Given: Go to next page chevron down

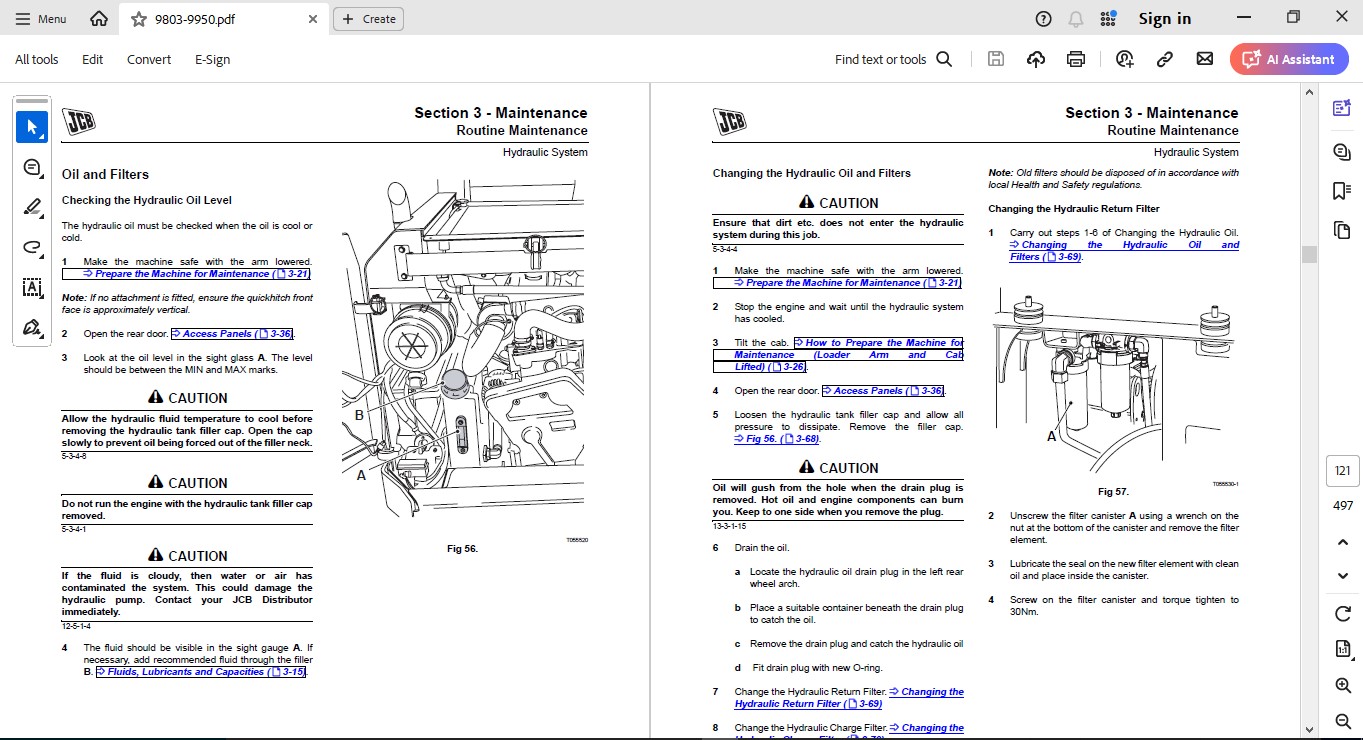Looking at the screenshot, I should 1343,576.
